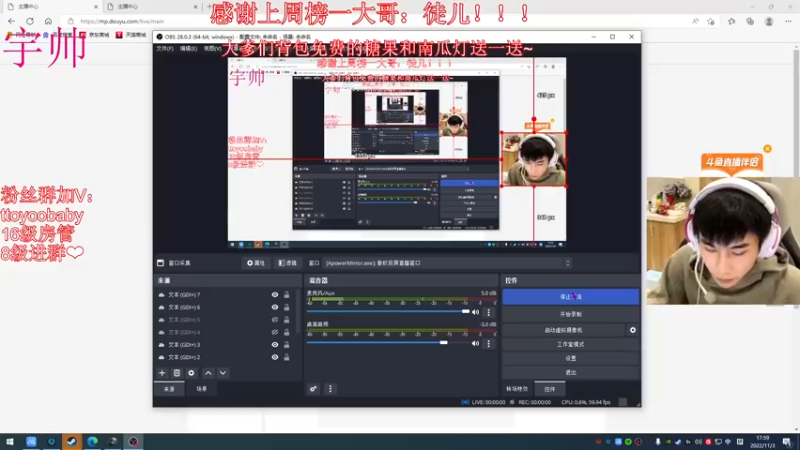Click the 设置 button in controls
Screen dimensions: 800x450
(x=570, y=359)
